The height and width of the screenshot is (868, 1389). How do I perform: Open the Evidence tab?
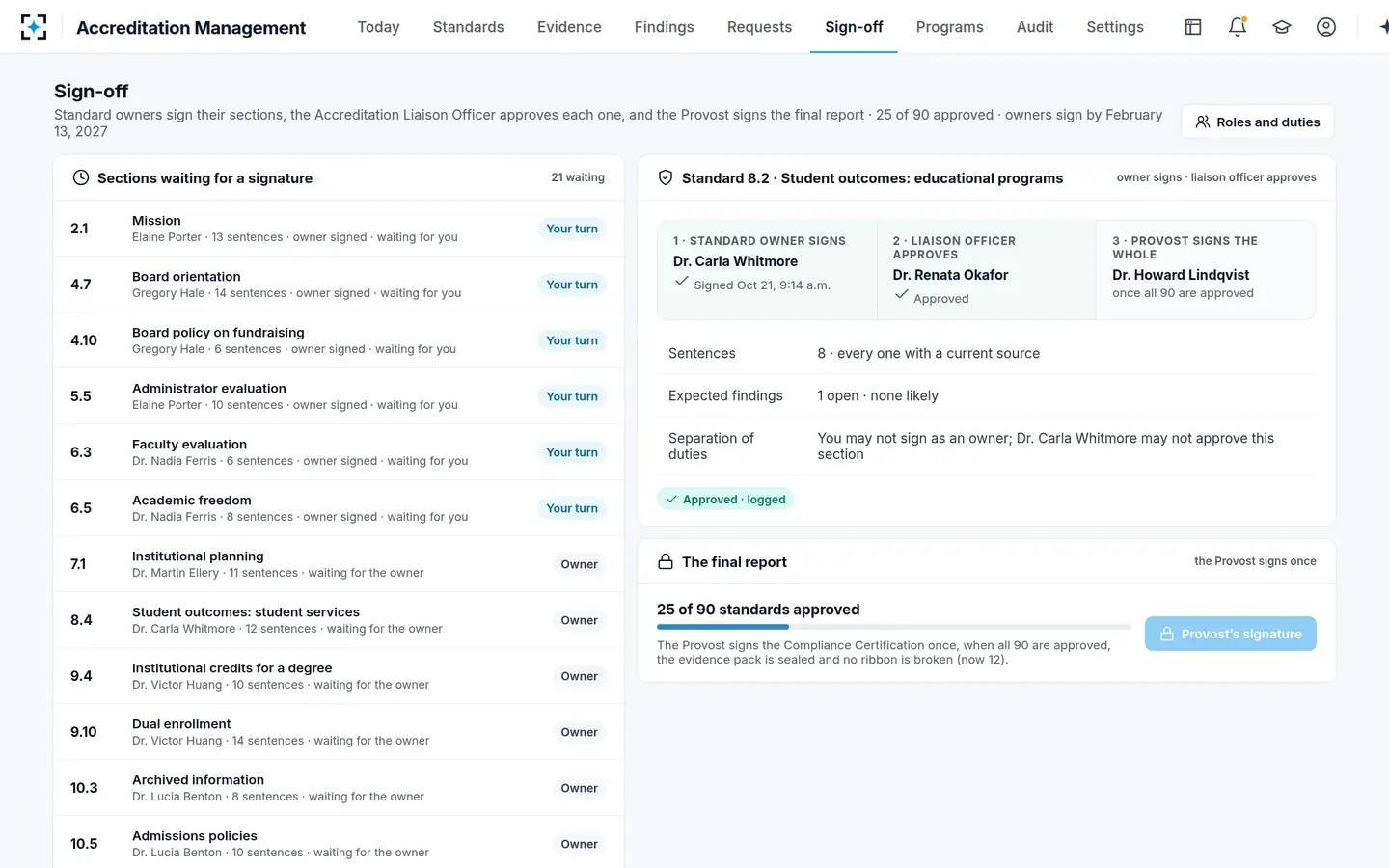569,27
